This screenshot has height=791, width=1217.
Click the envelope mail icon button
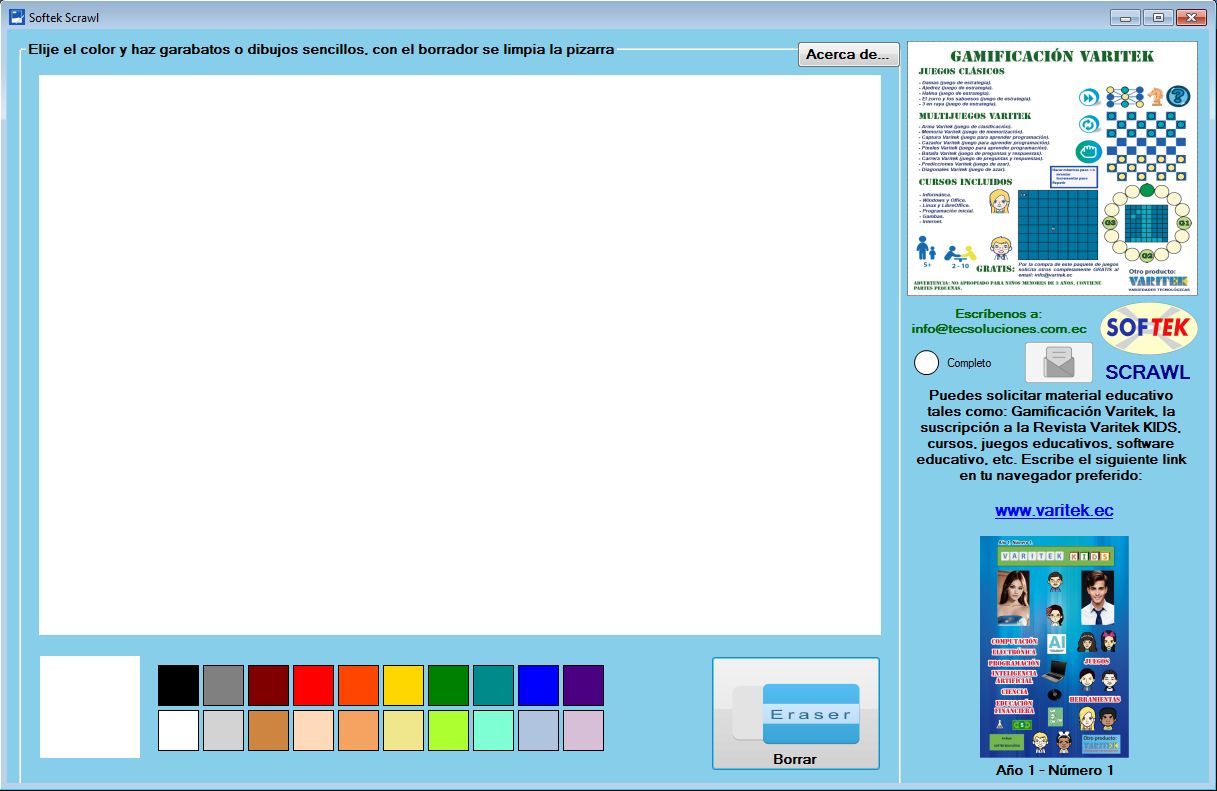[x=1059, y=362]
